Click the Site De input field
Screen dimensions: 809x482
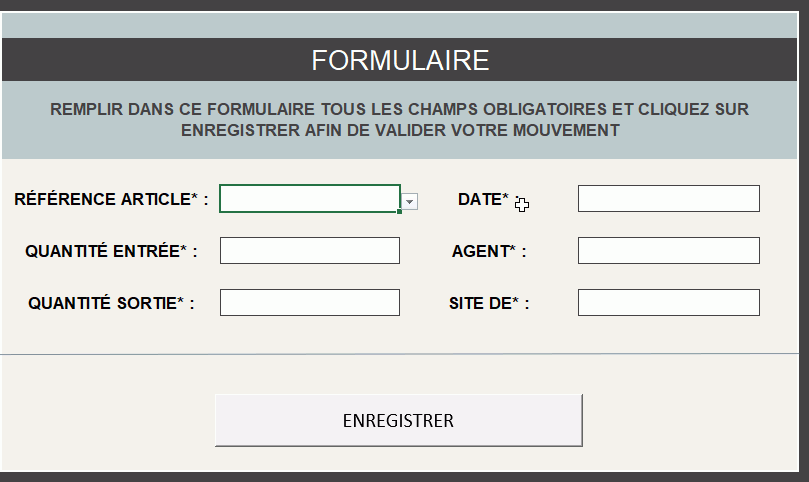click(x=668, y=302)
